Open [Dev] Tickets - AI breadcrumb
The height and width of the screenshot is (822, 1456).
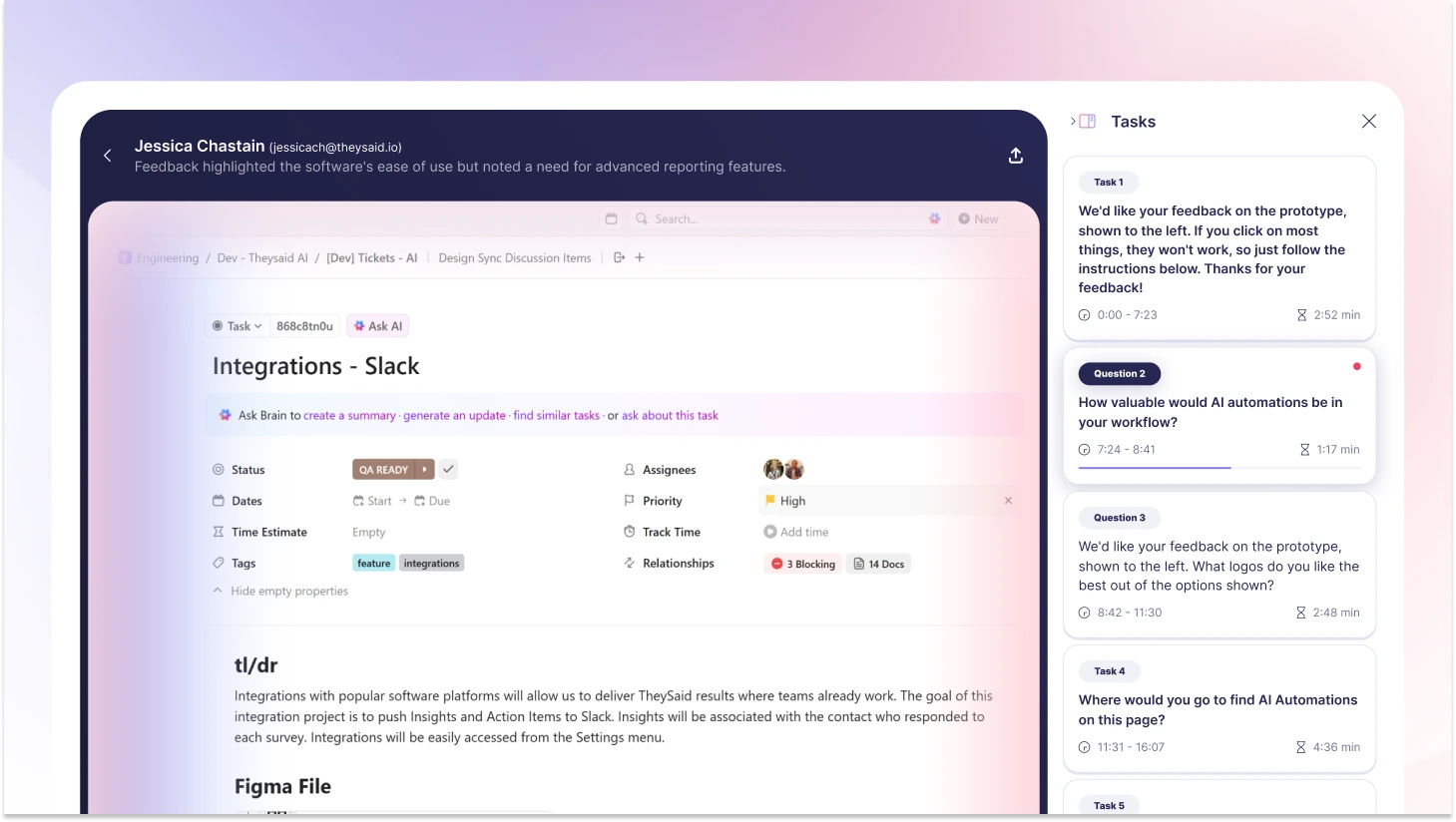click(x=372, y=257)
